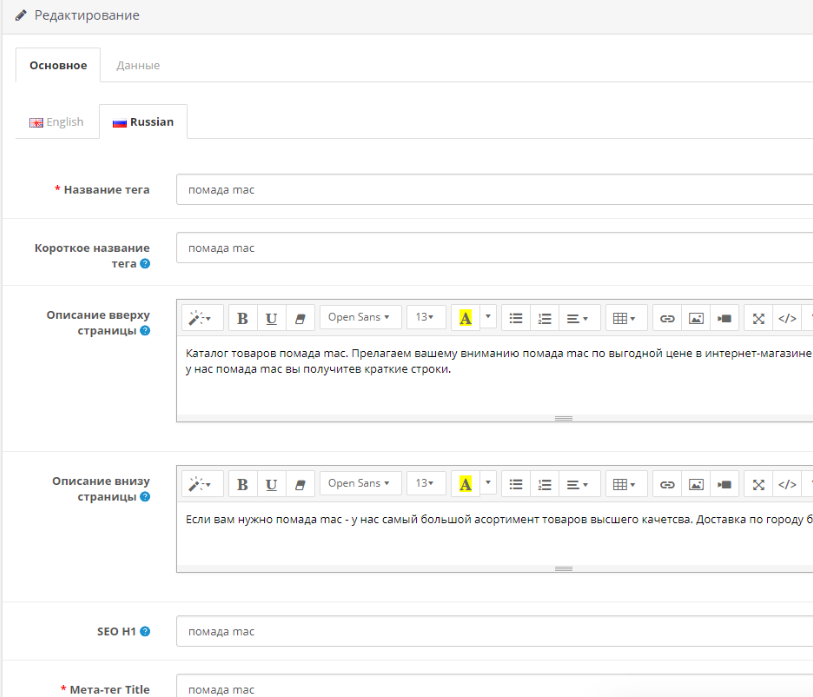Apply yellow highlight color in top editor
Viewport: 813px width, 697px height.
(x=465, y=318)
